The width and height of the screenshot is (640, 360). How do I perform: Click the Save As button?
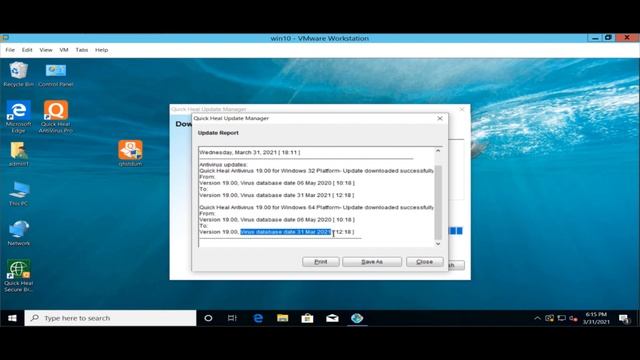(x=372, y=262)
